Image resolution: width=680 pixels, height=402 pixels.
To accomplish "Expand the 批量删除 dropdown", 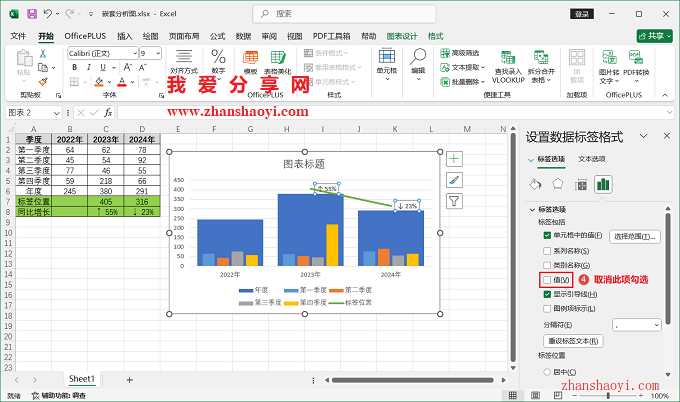I will [x=483, y=82].
